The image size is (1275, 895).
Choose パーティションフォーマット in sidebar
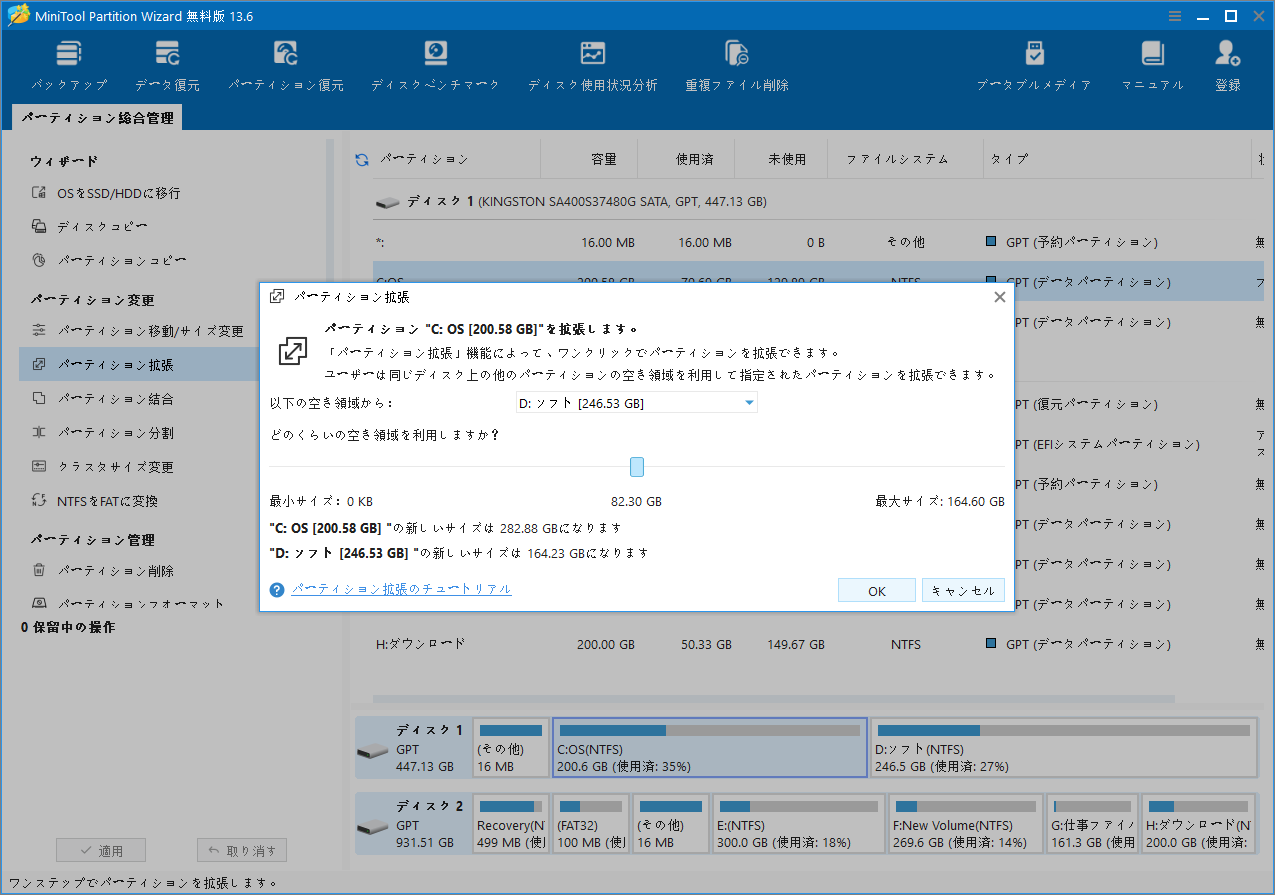[x=128, y=603]
